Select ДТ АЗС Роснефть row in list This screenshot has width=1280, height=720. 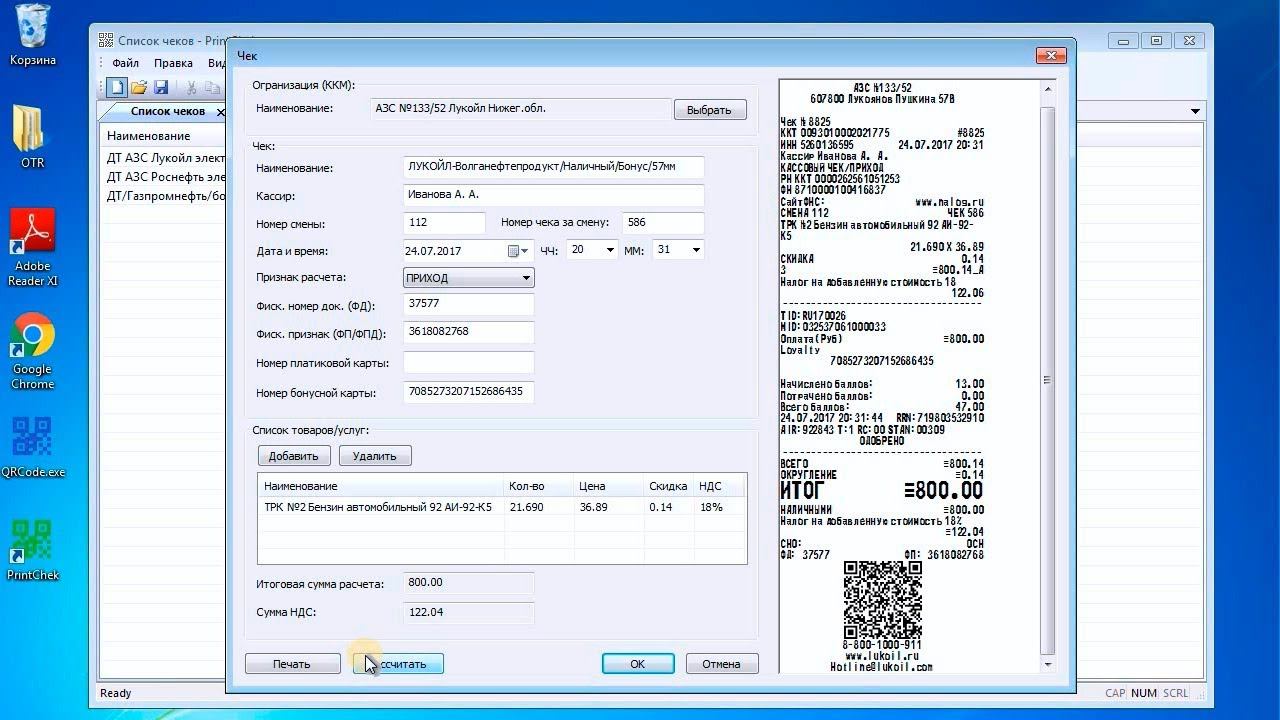166,177
